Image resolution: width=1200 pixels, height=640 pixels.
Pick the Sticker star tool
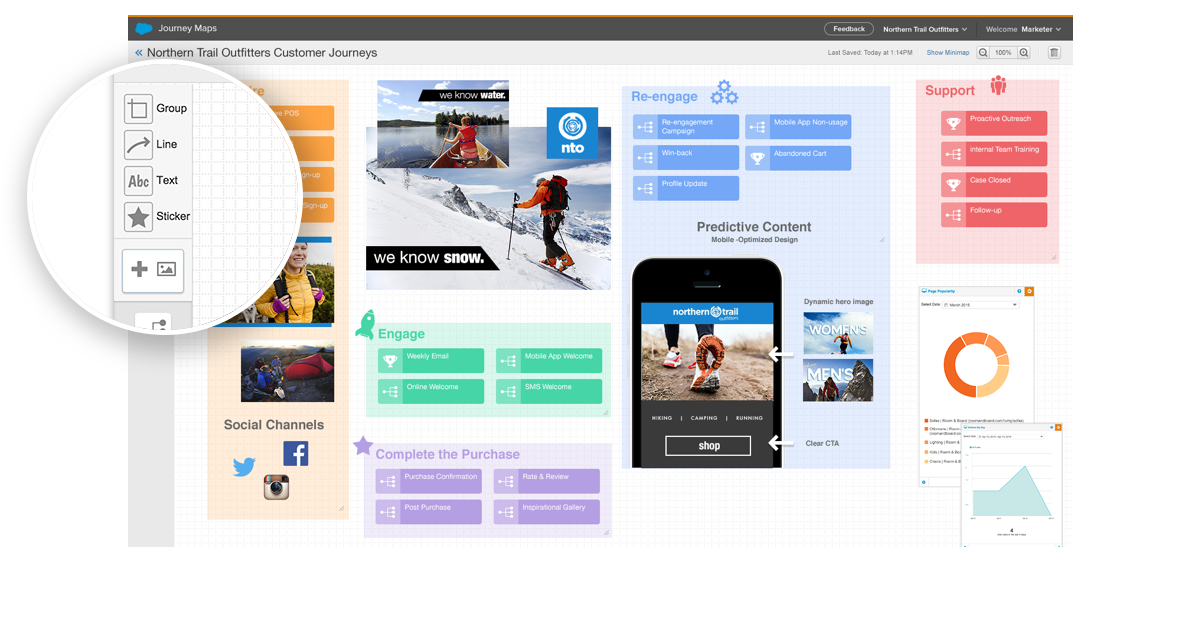pyautogui.click(x=138, y=217)
